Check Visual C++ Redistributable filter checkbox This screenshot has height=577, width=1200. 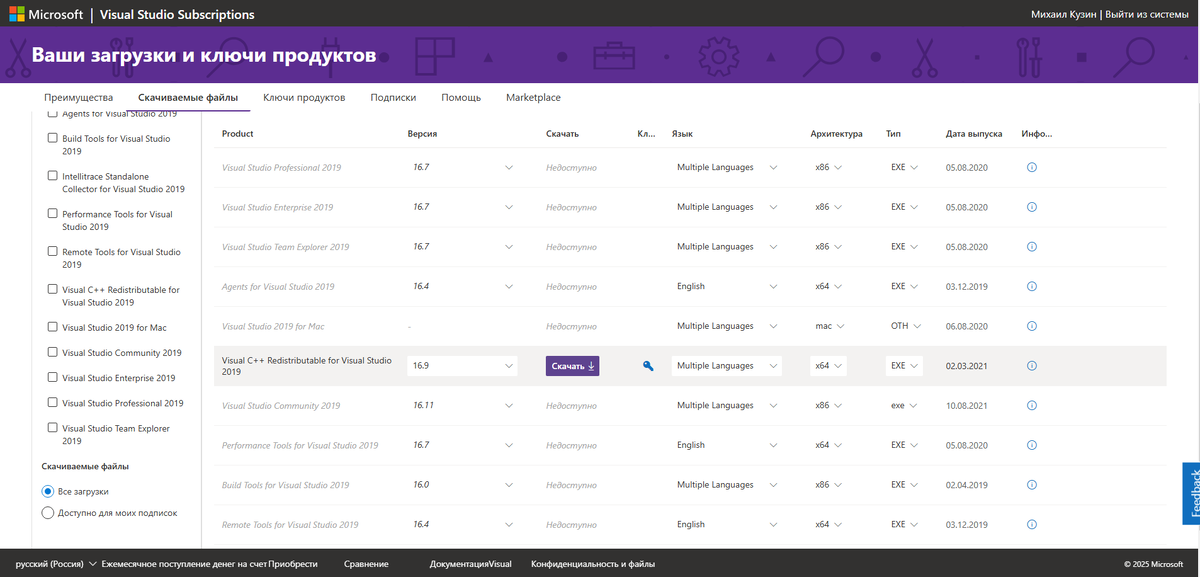(52, 289)
